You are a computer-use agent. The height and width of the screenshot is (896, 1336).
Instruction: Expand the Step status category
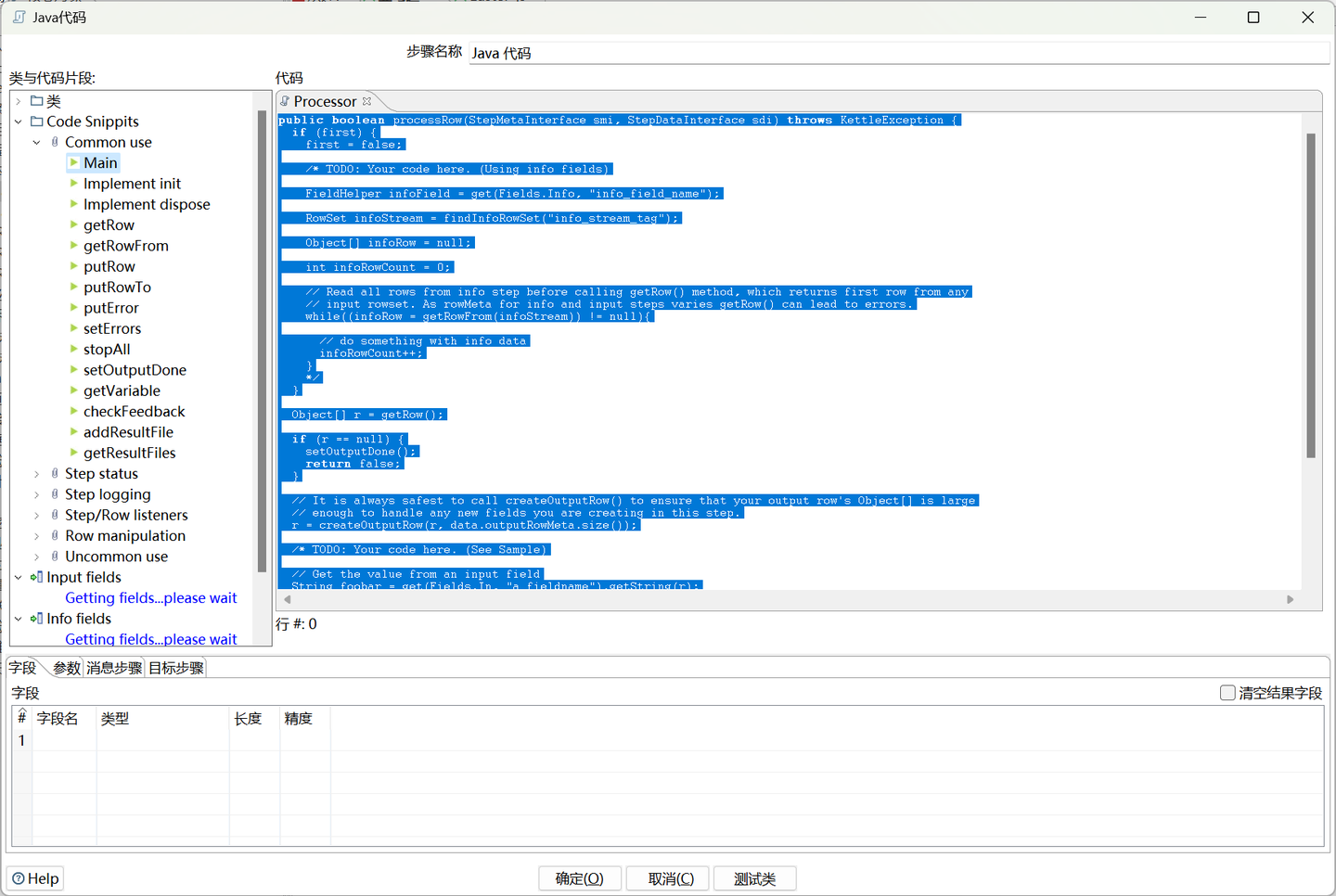click(37, 473)
